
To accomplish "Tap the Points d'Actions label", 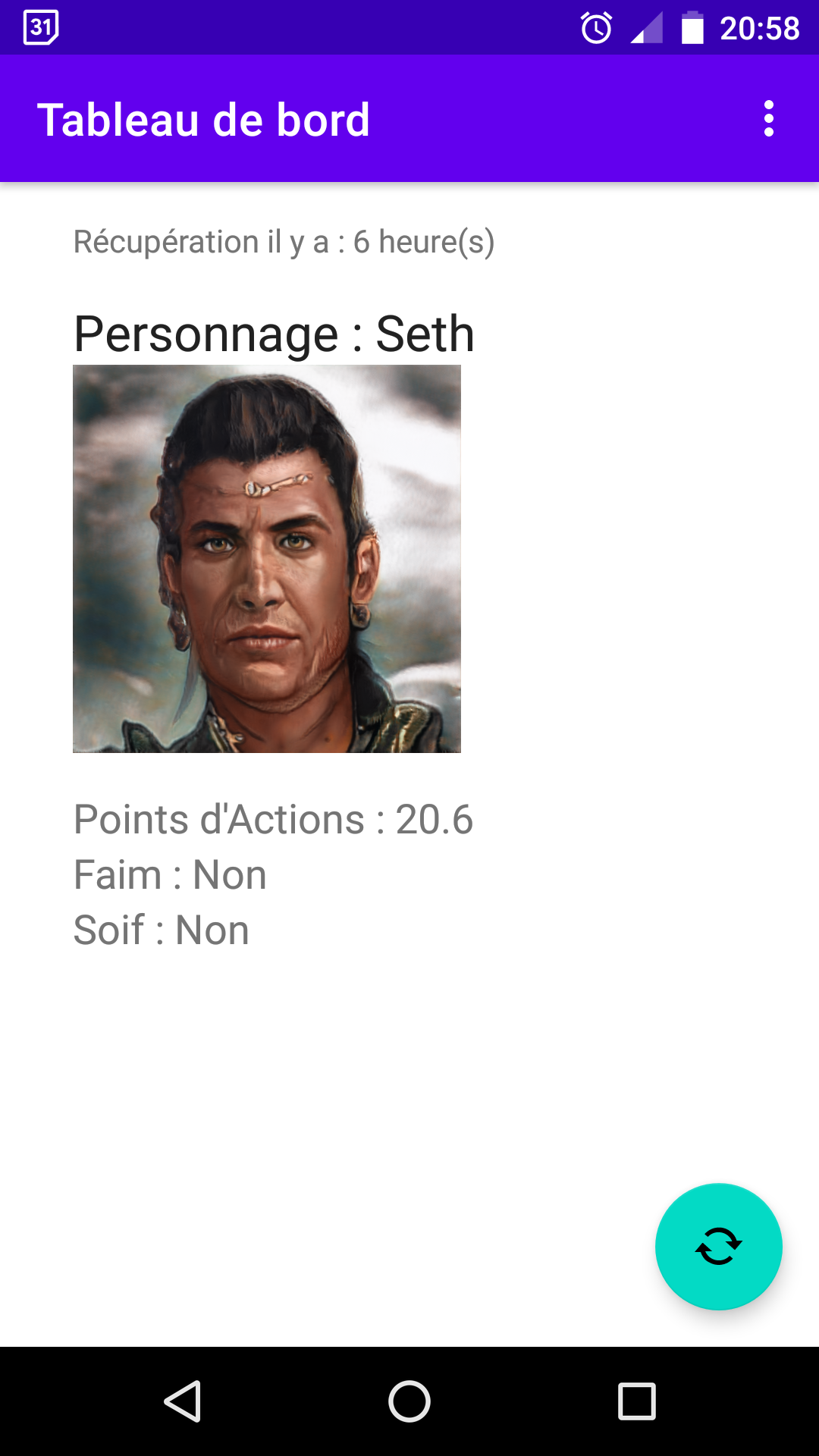I will [x=219, y=820].
